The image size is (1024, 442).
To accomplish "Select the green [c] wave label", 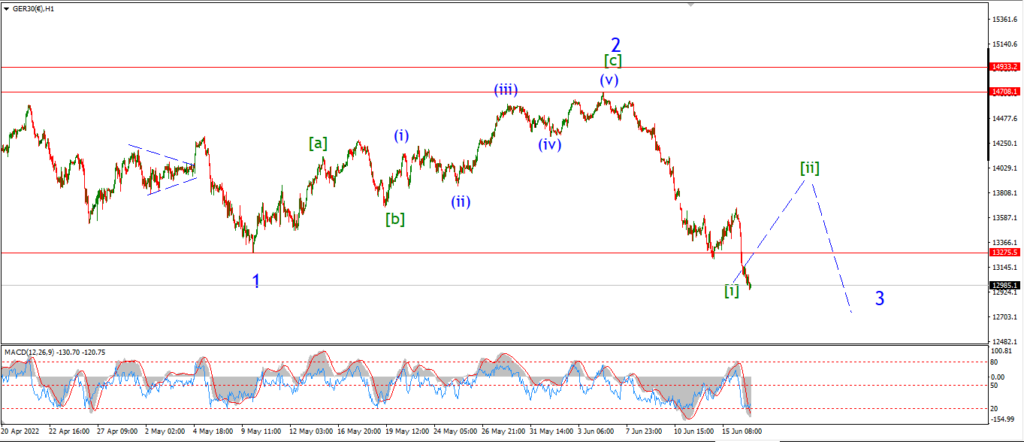I will click(612, 61).
